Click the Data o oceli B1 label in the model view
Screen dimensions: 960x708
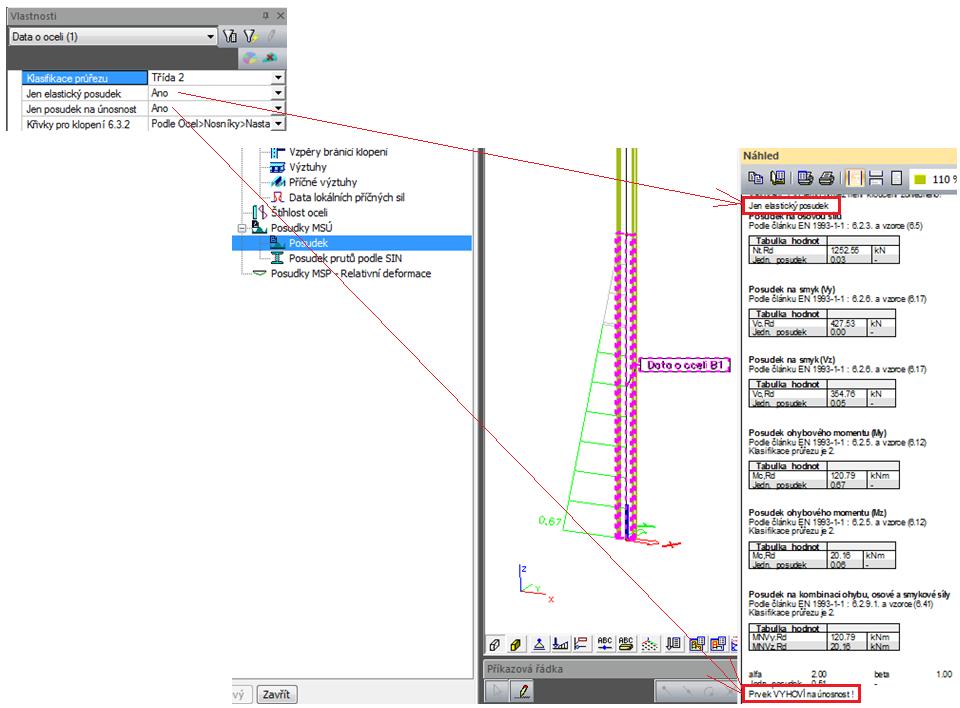tap(685, 365)
